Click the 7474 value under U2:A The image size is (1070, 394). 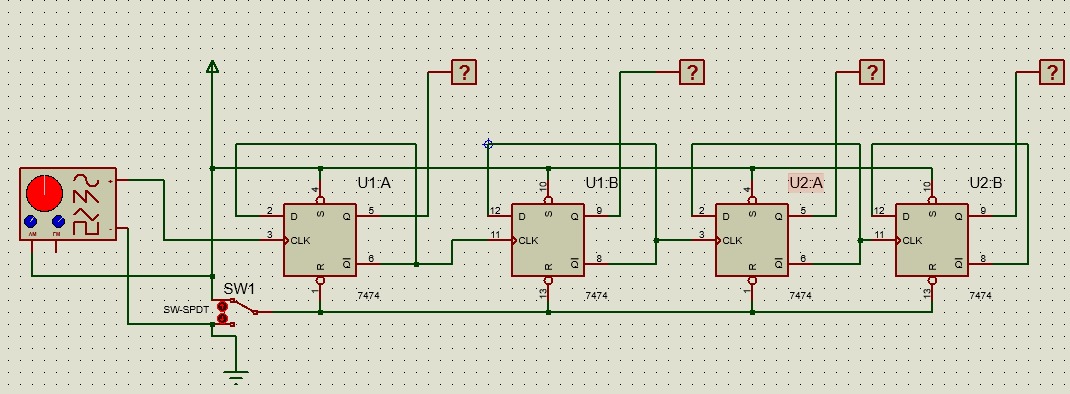800,296
